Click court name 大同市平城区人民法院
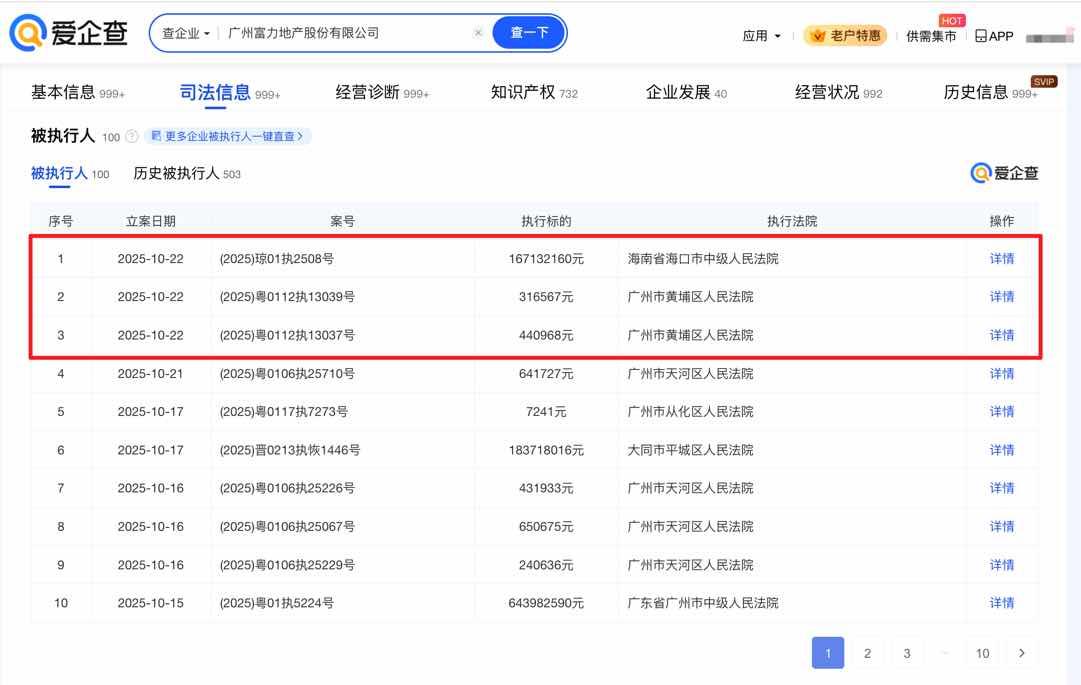Image resolution: width=1081 pixels, height=685 pixels. coord(690,451)
